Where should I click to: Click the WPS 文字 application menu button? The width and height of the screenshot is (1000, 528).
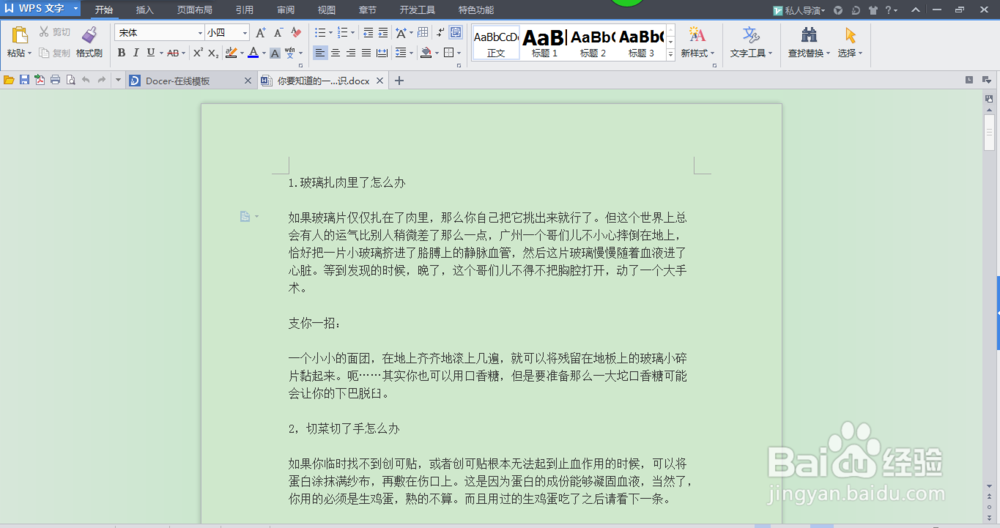tap(41, 8)
